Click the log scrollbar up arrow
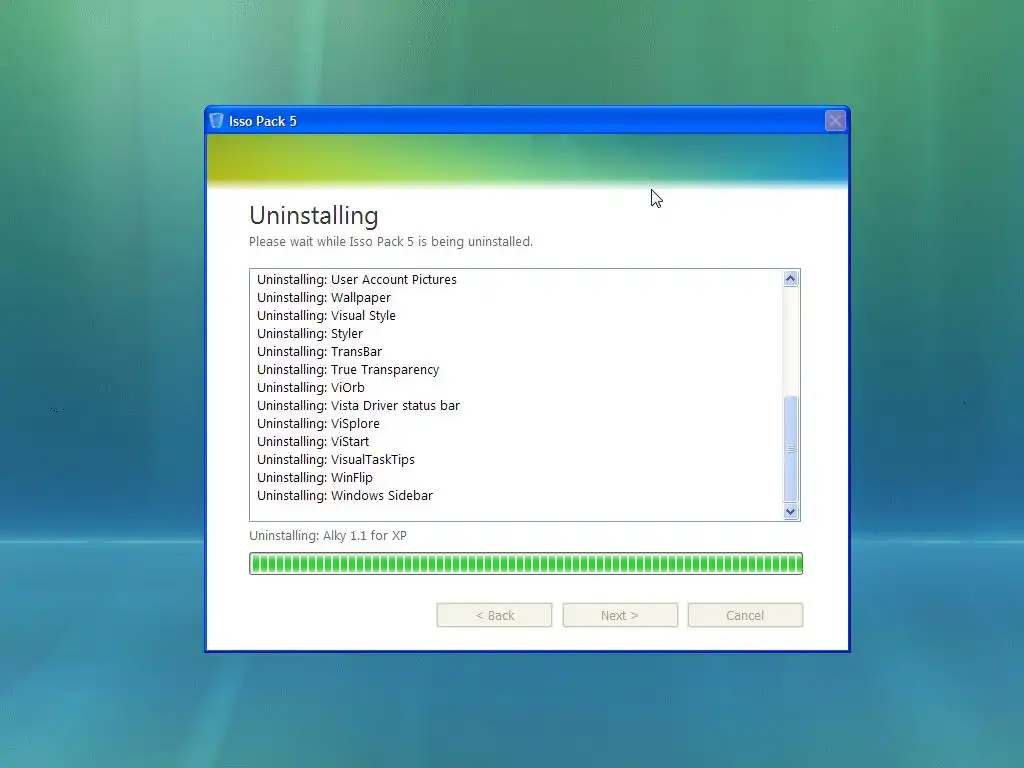1024x768 pixels. (x=790, y=279)
